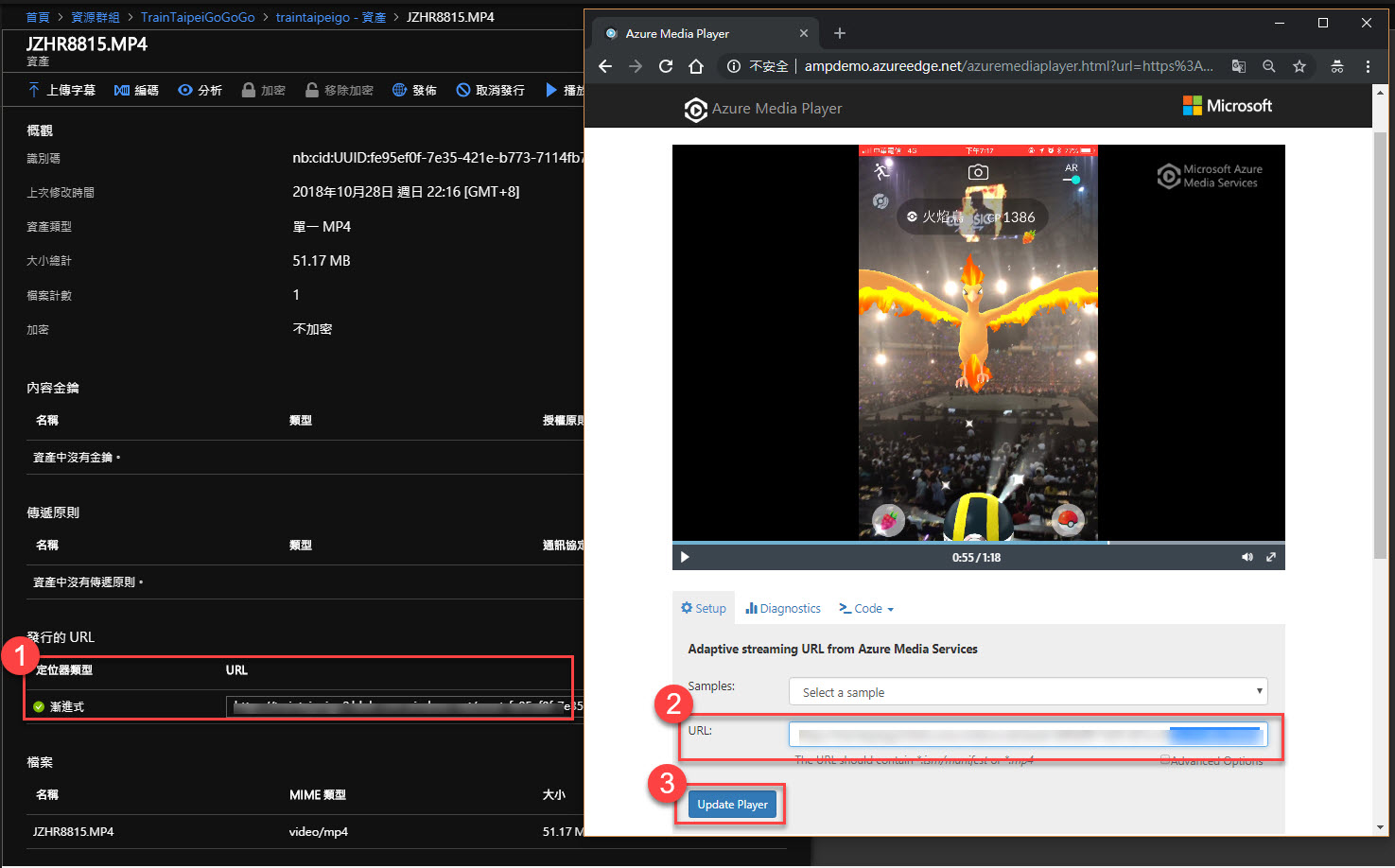The height and width of the screenshot is (868, 1395).
Task: Switch to the Diagnostics tab
Action: (x=783, y=608)
